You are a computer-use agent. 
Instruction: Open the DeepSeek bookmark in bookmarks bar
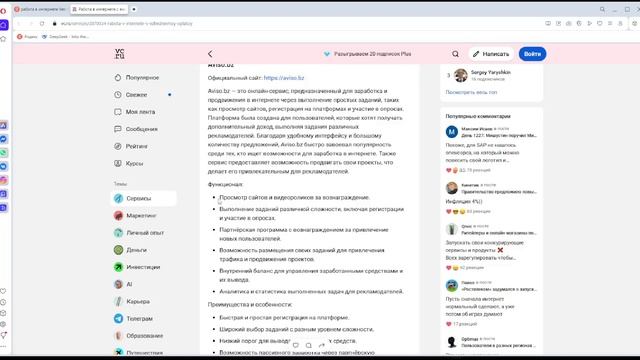(65, 37)
